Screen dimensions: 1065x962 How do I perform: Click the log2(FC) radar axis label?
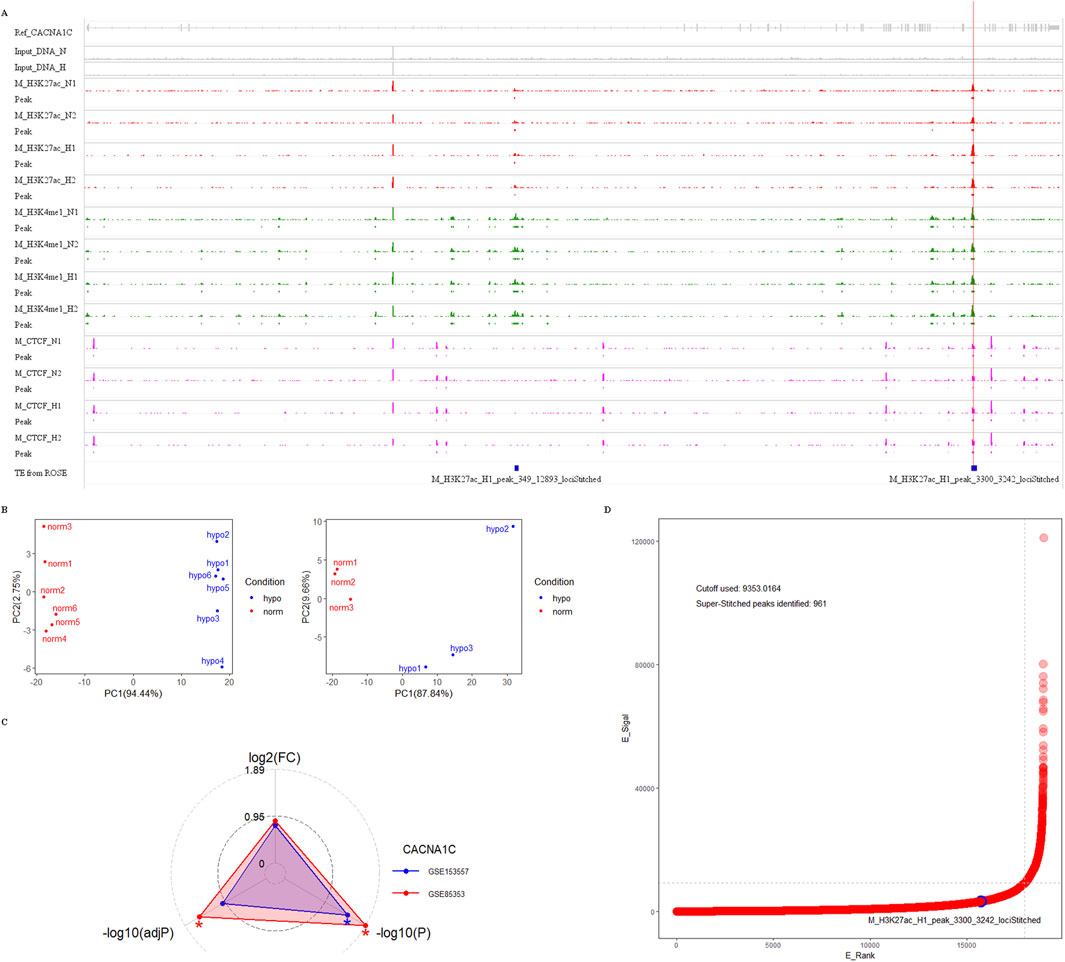pos(274,758)
